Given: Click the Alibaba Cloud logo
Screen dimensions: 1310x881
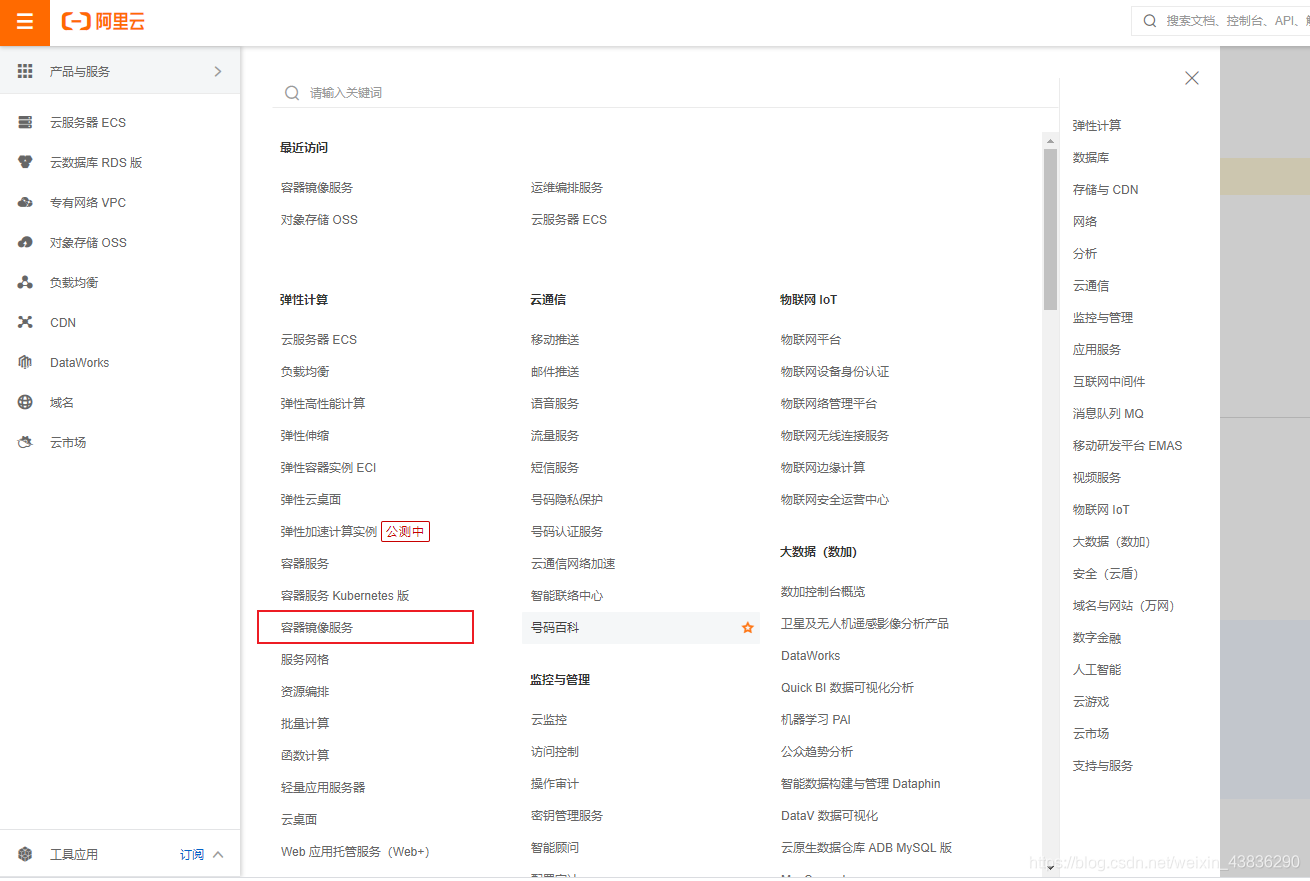Looking at the screenshot, I should point(103,22).
